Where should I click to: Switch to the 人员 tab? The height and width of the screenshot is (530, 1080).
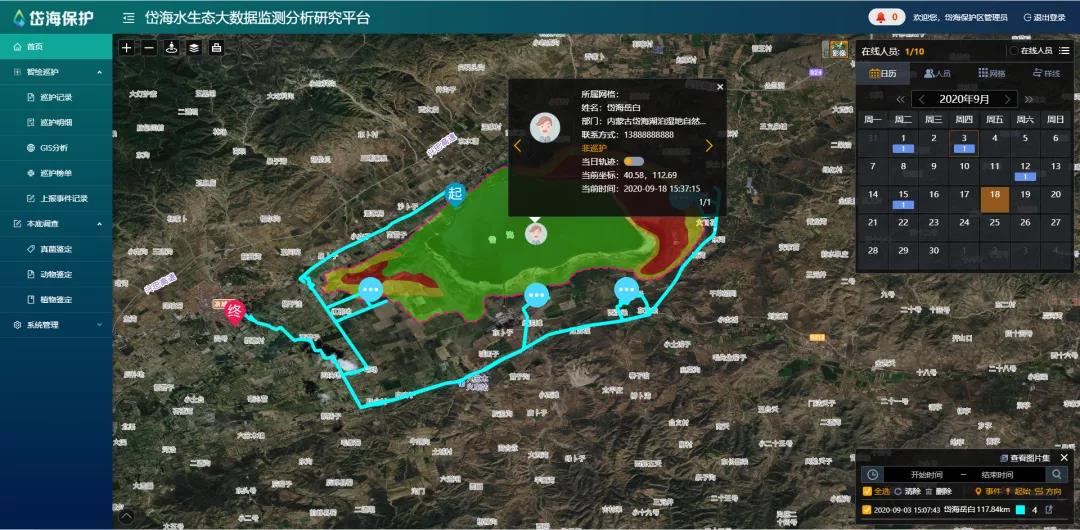click(936, 74)
